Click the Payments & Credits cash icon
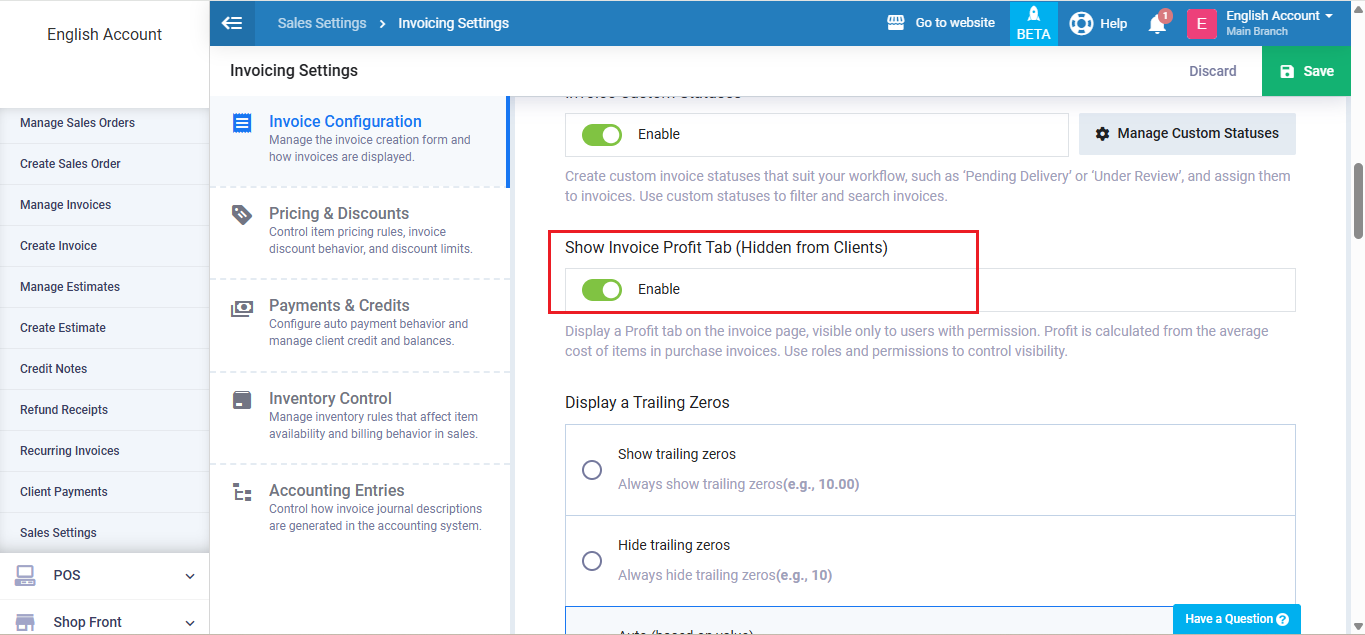The height and width of the screenshot is (635, 1365). point(242,308)
